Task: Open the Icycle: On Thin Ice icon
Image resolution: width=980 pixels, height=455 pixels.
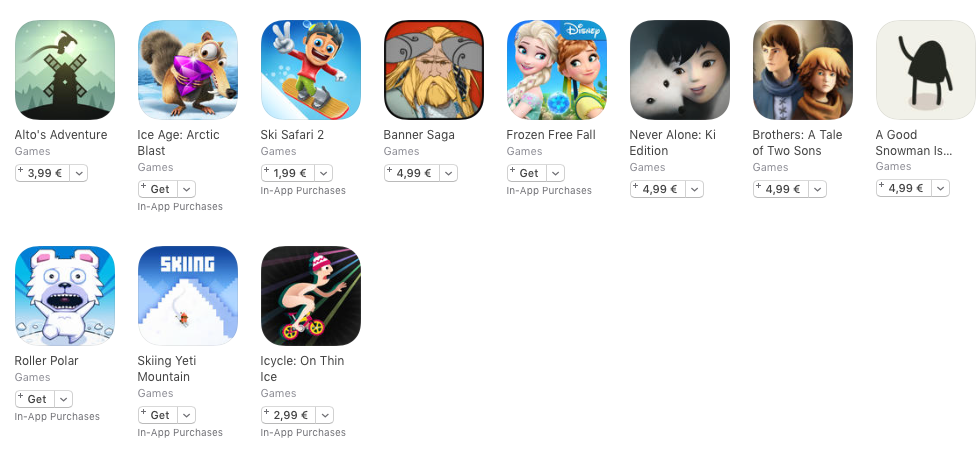Action: click(311, 296)
